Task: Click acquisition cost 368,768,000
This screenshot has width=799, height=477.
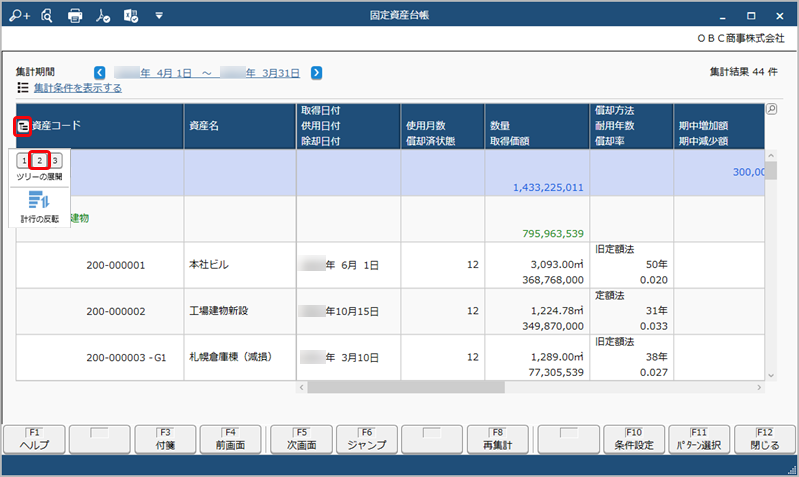Action: (x=553, y=280)
